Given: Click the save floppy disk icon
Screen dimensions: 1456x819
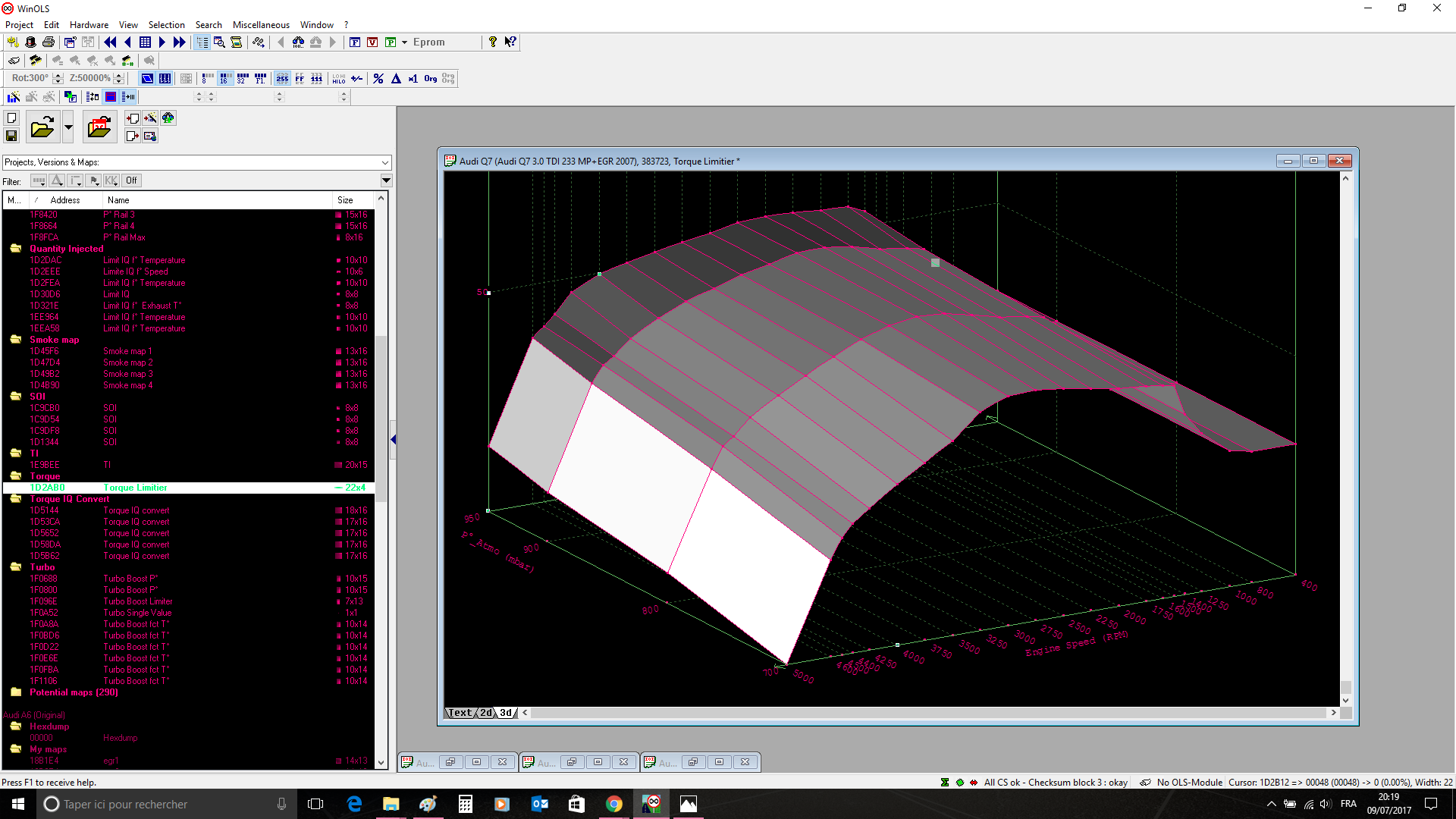Looking at the screenshot, I should [11, 136].
